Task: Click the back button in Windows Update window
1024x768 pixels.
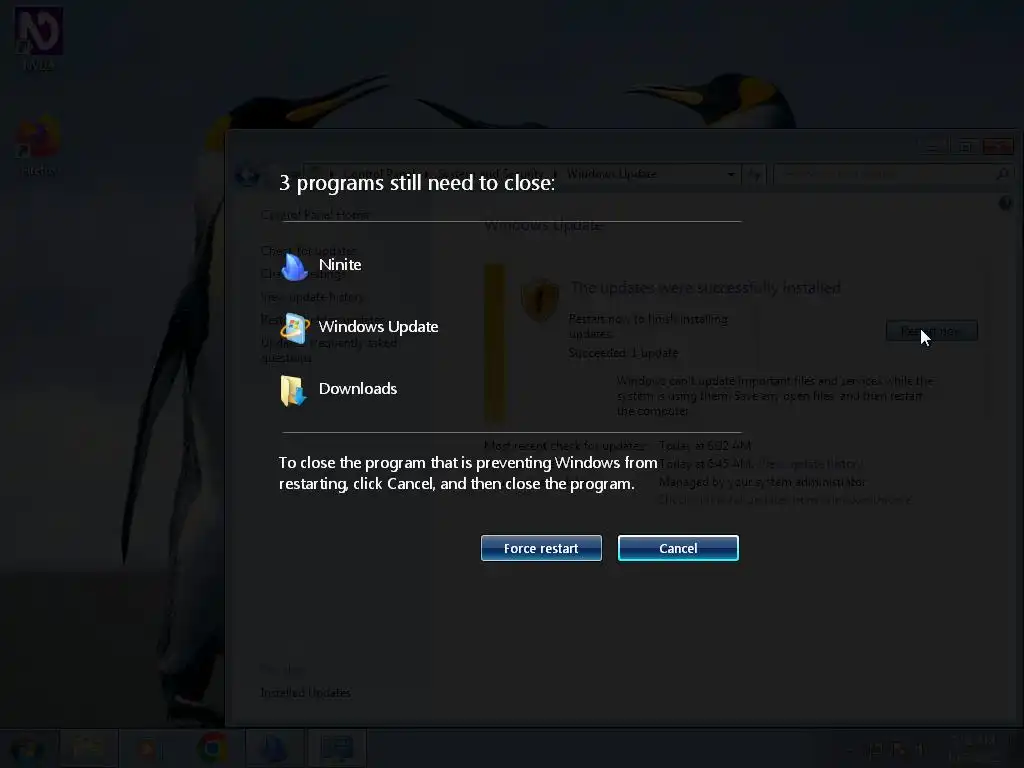Action: click(x=248, y=175)
